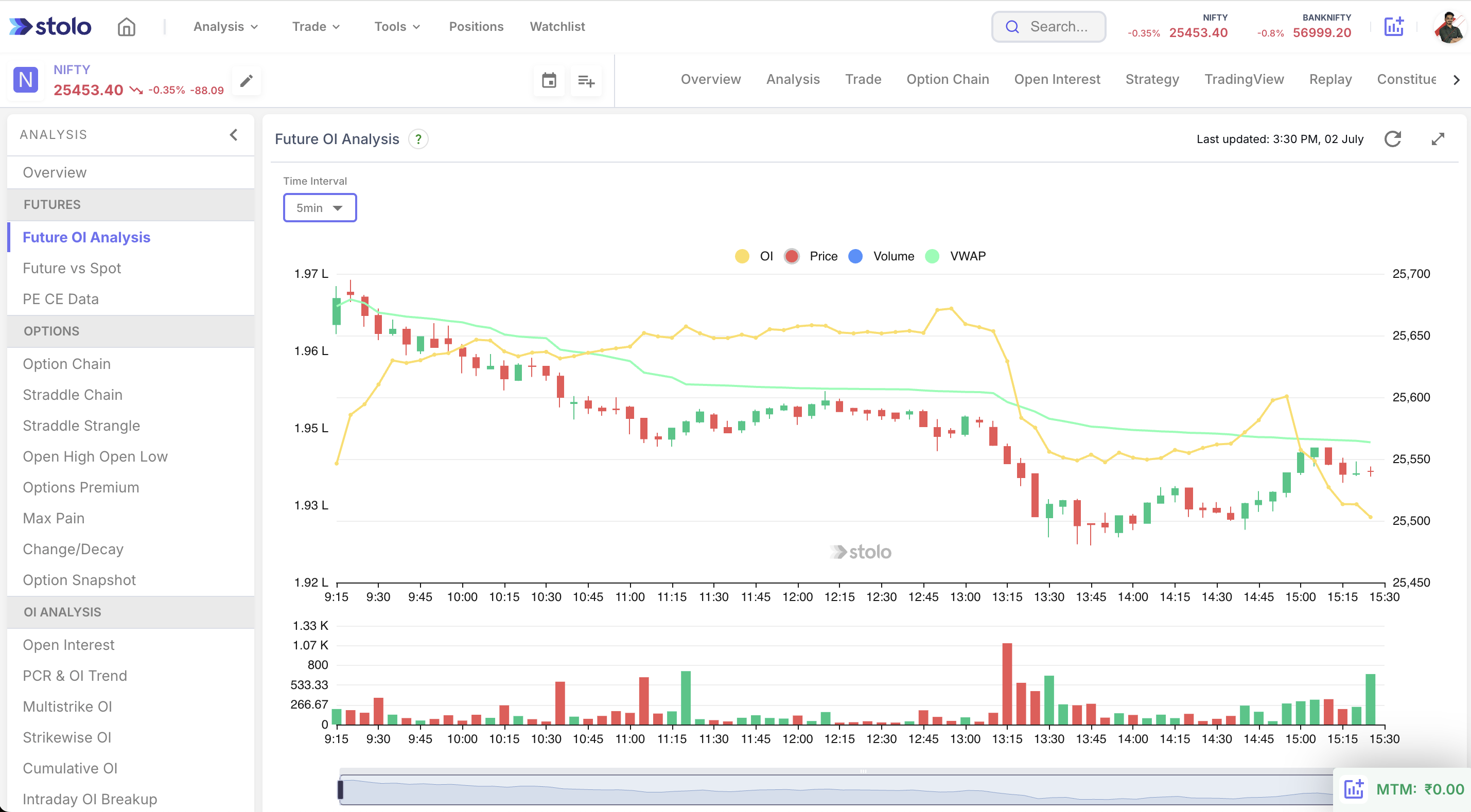Viewport: 1471px width, 812px height.
Task: Switch to the Replay tab
Action: (1330, 79)
